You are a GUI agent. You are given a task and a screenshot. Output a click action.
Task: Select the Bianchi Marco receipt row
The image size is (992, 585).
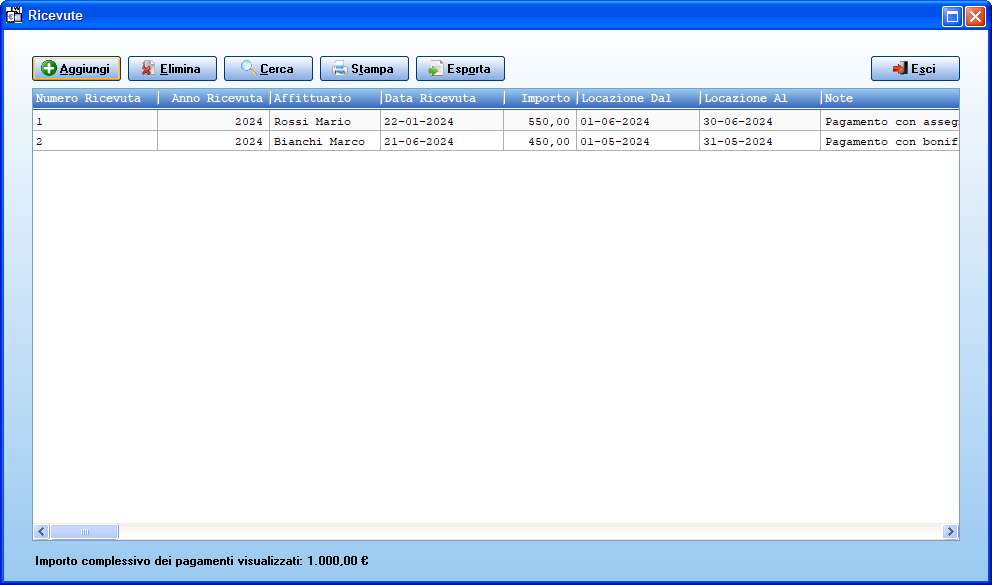click(496, 141)
